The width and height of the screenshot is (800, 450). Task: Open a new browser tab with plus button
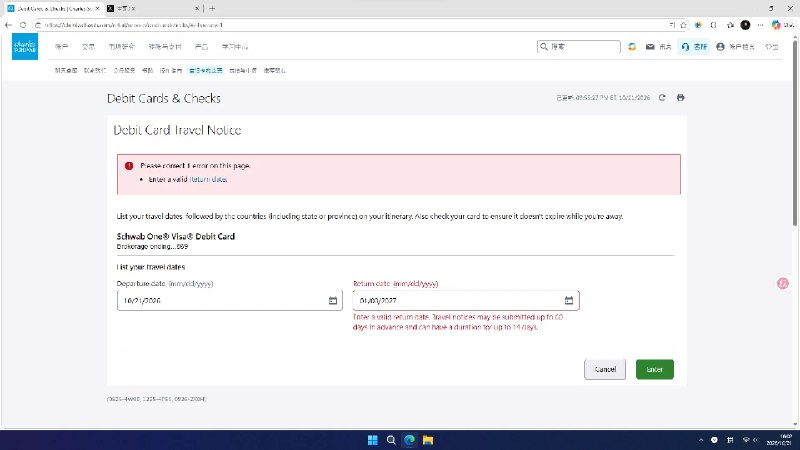coord(212,9)
